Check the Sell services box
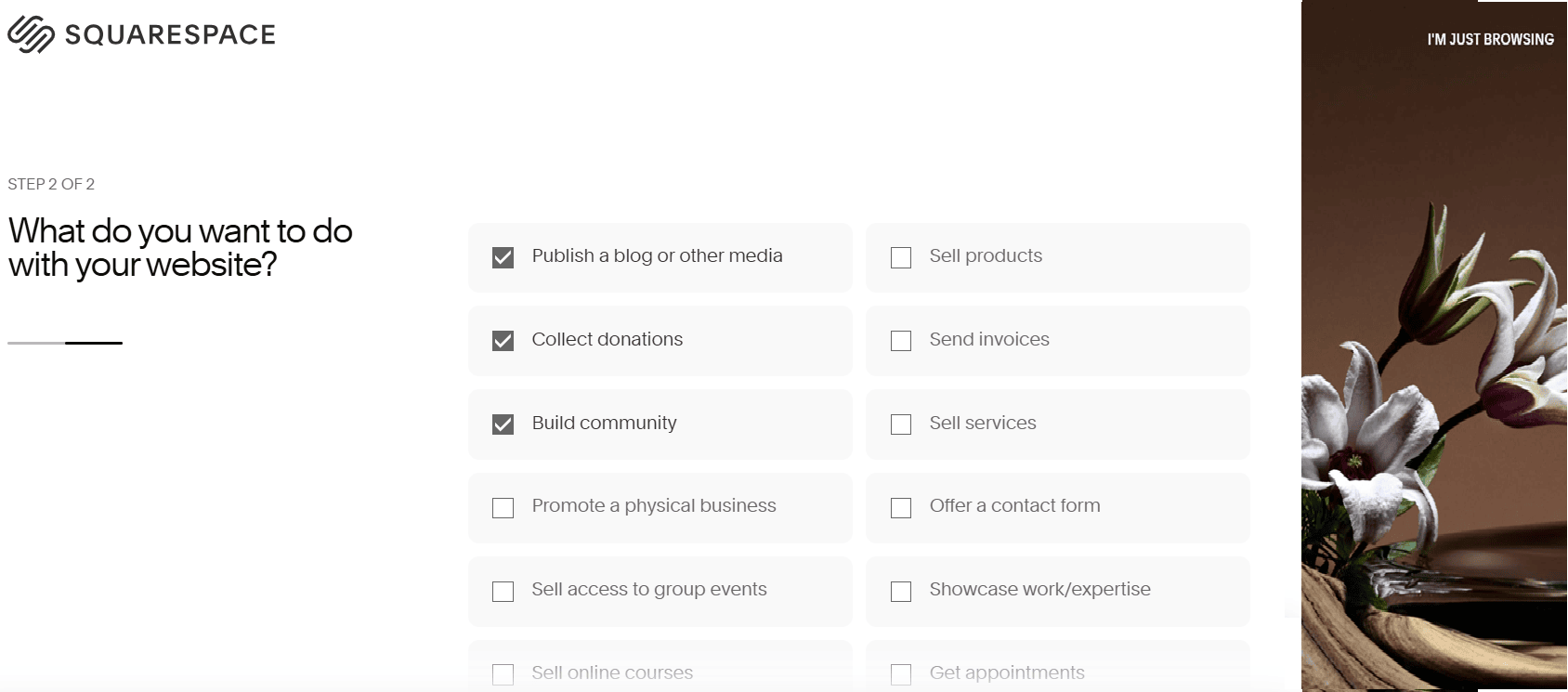 click(x=900, y=424)
